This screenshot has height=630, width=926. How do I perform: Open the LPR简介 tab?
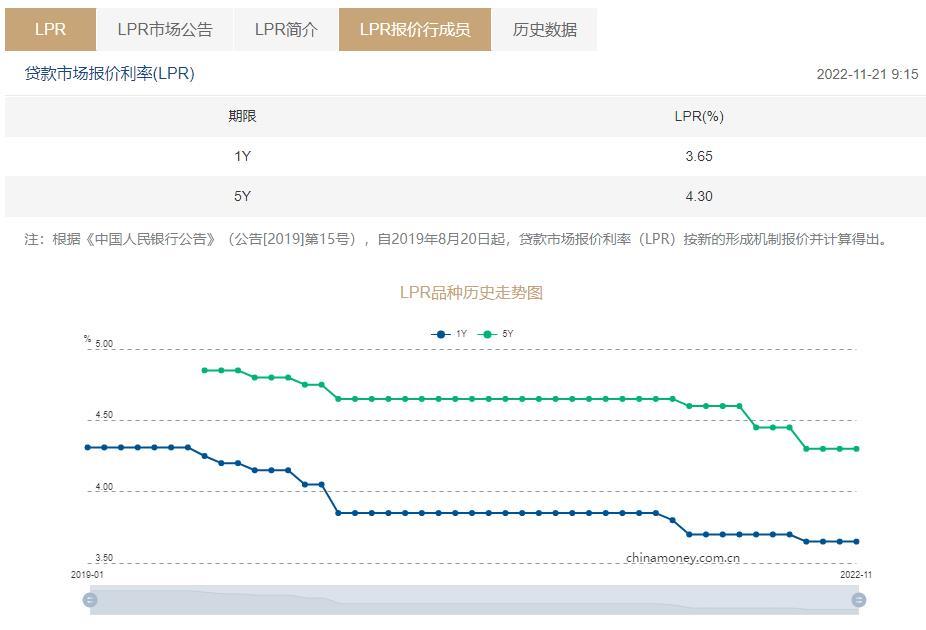pos(286,30)
